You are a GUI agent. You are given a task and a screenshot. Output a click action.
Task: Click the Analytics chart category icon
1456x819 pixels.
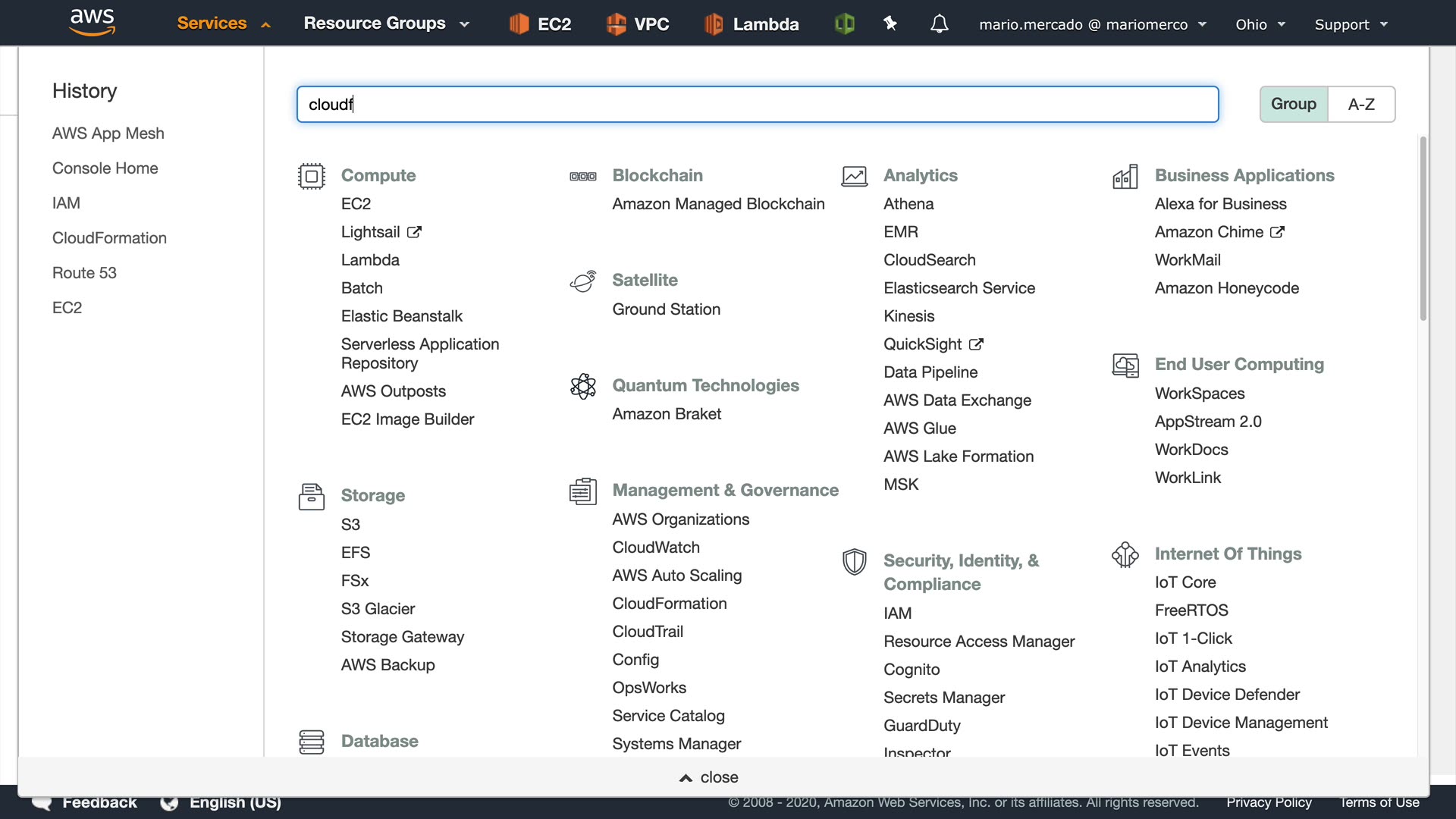854,176
